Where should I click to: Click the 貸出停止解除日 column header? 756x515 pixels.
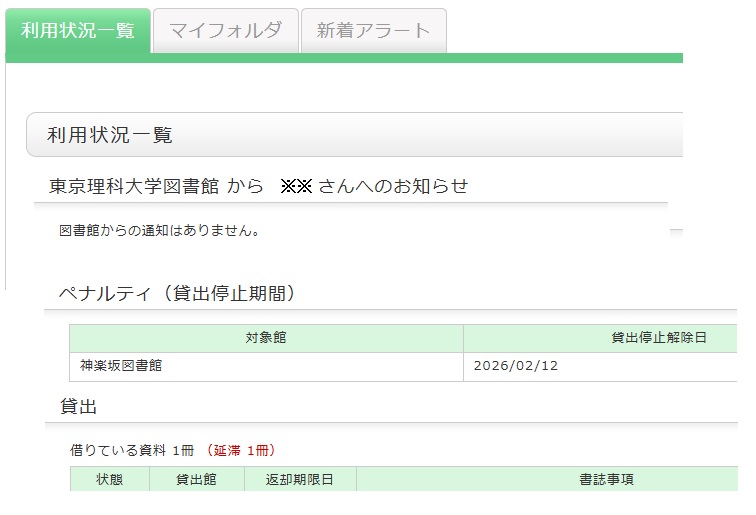click(658, 338)
